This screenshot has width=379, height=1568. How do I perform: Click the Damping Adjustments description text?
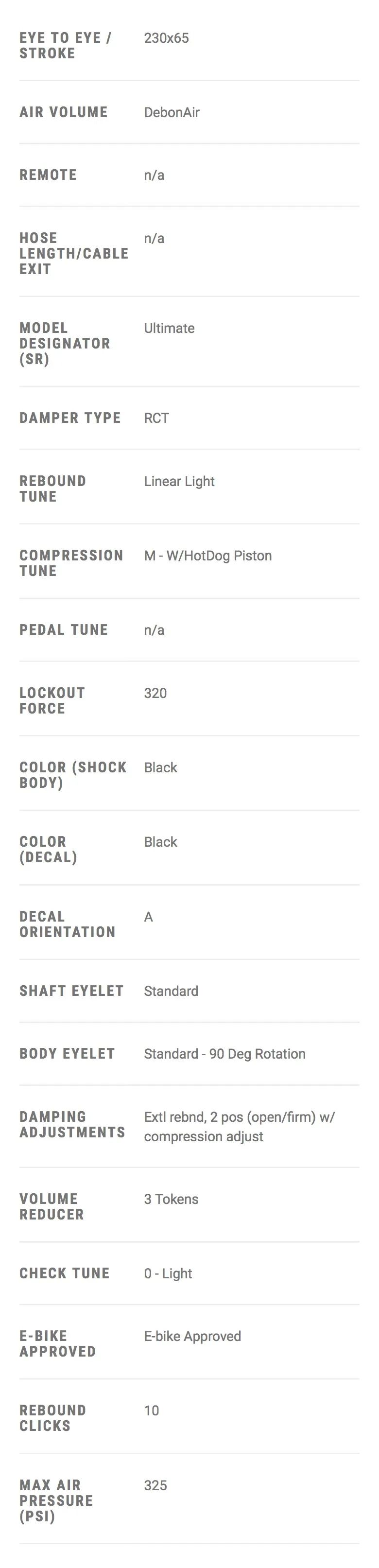[239, 1127]
